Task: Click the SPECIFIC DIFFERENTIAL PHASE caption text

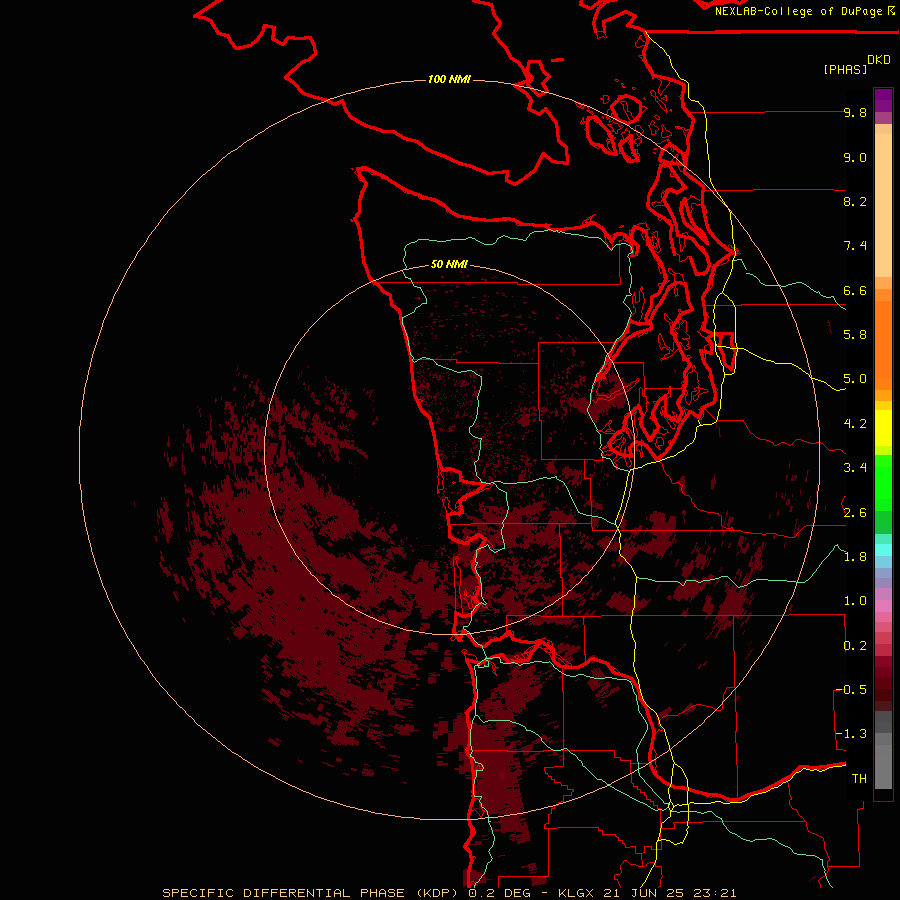Action: pos(285,893)
